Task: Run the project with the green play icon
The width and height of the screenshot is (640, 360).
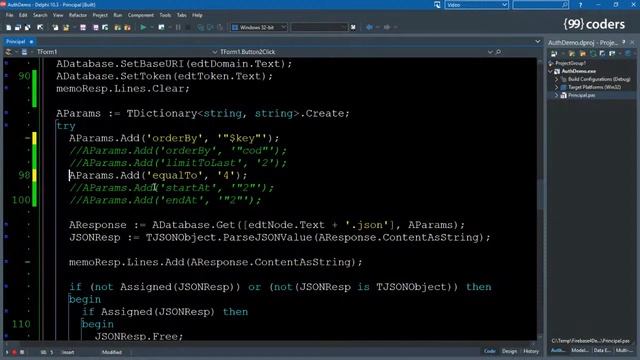Action: [x=143, y=27]
